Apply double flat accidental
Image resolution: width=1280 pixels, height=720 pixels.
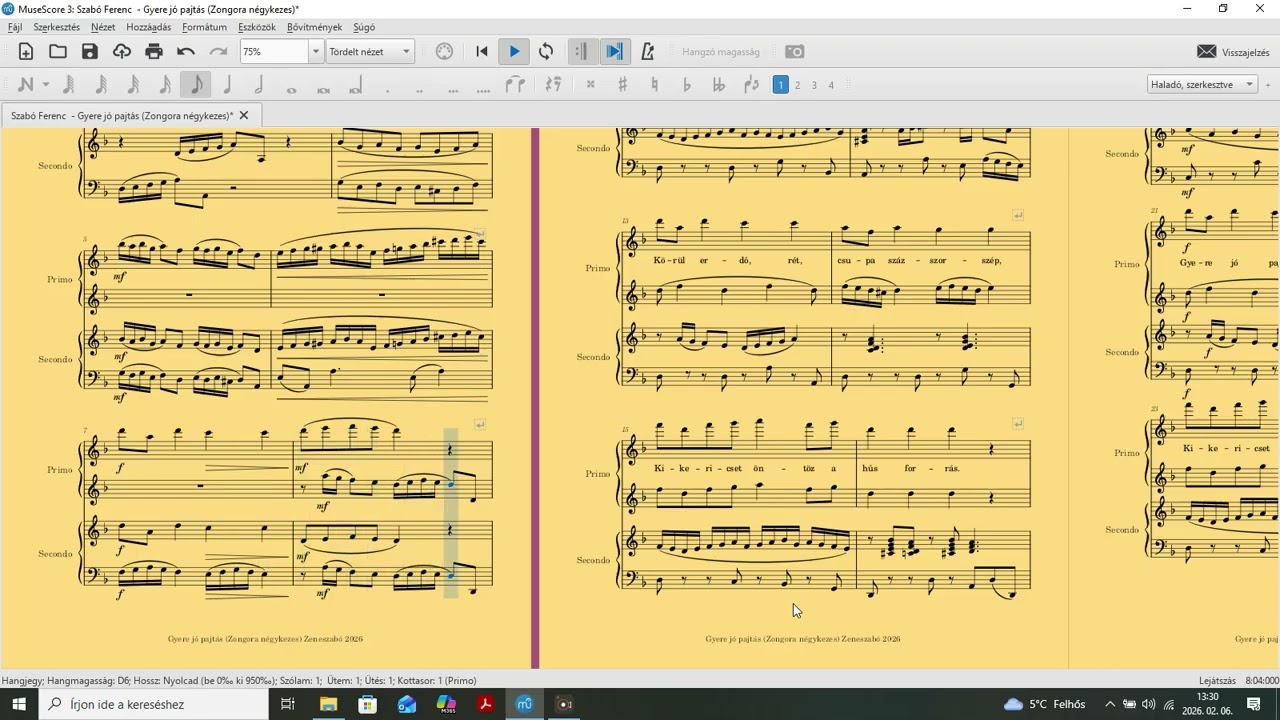pyautogui.click(x=719, y=85)
